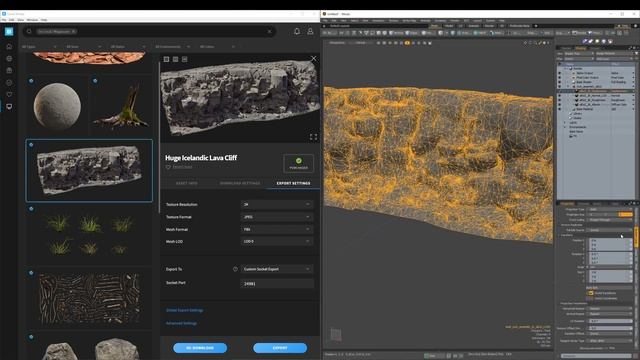640x360 pixels.
Task: Clear the Bridge search bar
Action: [x=269, y=31]
